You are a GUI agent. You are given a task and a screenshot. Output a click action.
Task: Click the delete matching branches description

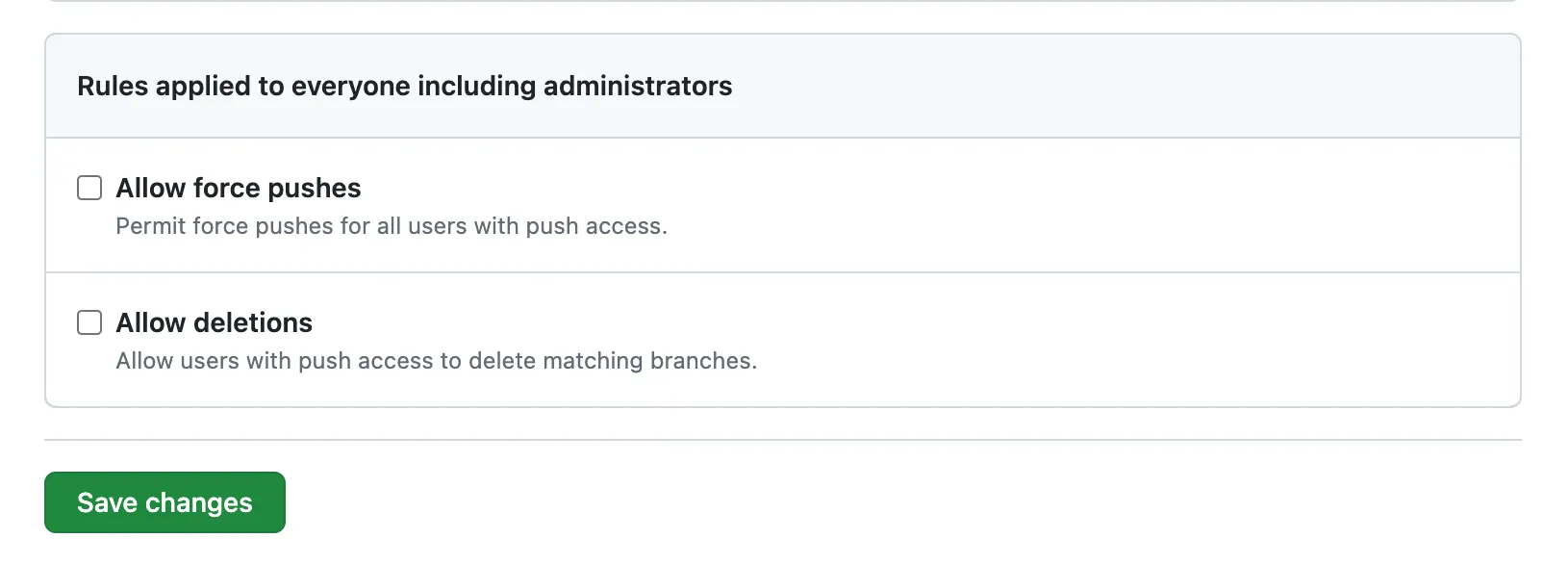[436, 361]
